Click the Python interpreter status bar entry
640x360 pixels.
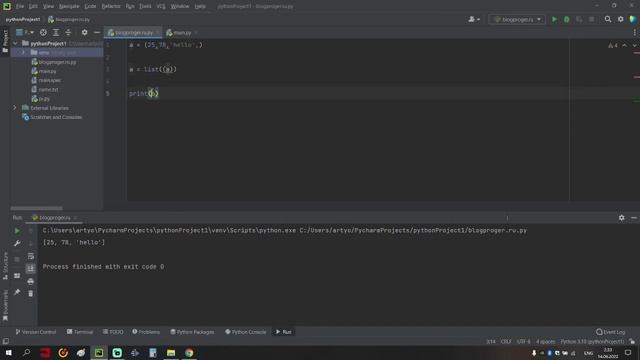coord(592,341)
